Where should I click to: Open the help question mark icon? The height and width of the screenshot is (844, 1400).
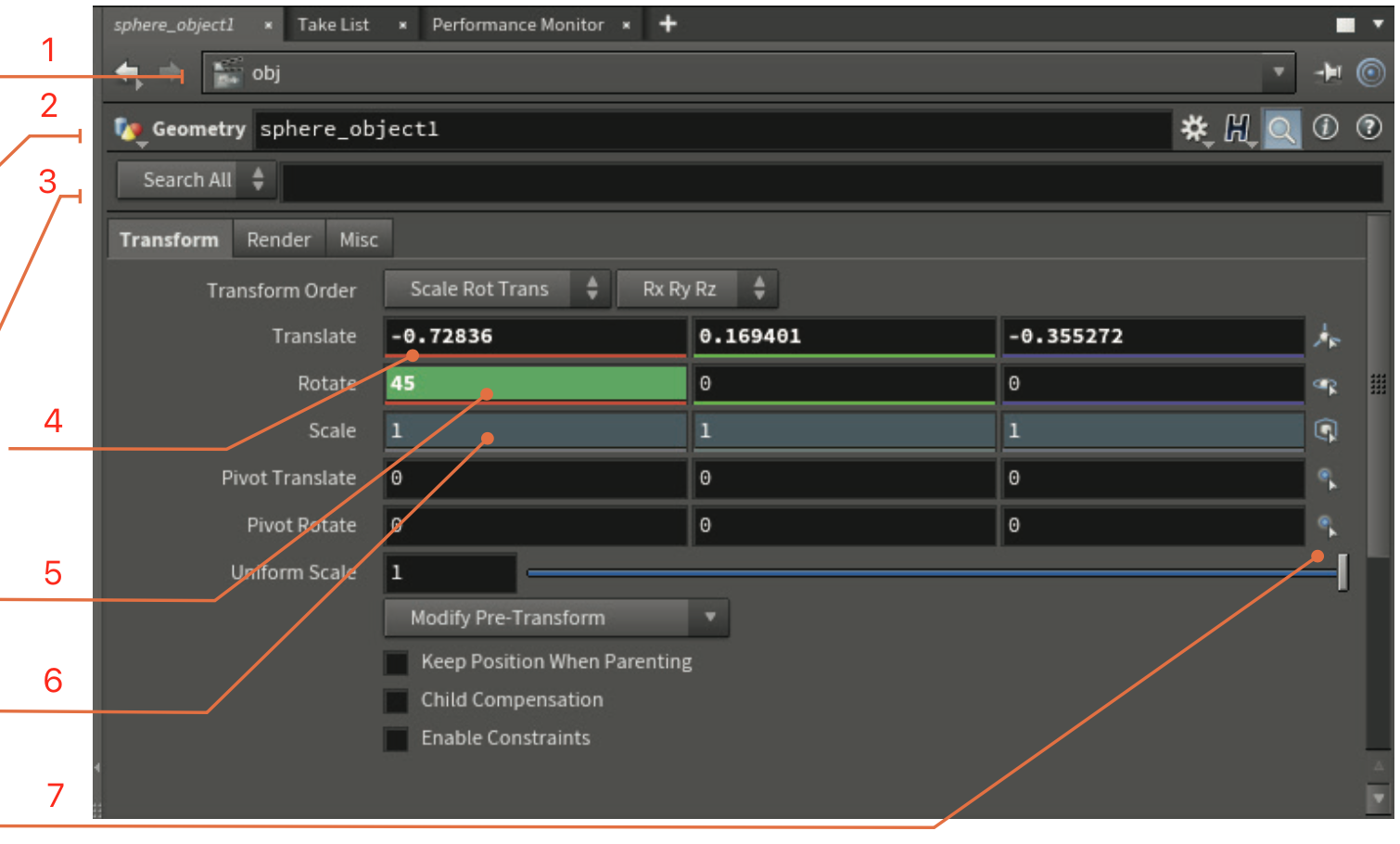(1369, 128)
